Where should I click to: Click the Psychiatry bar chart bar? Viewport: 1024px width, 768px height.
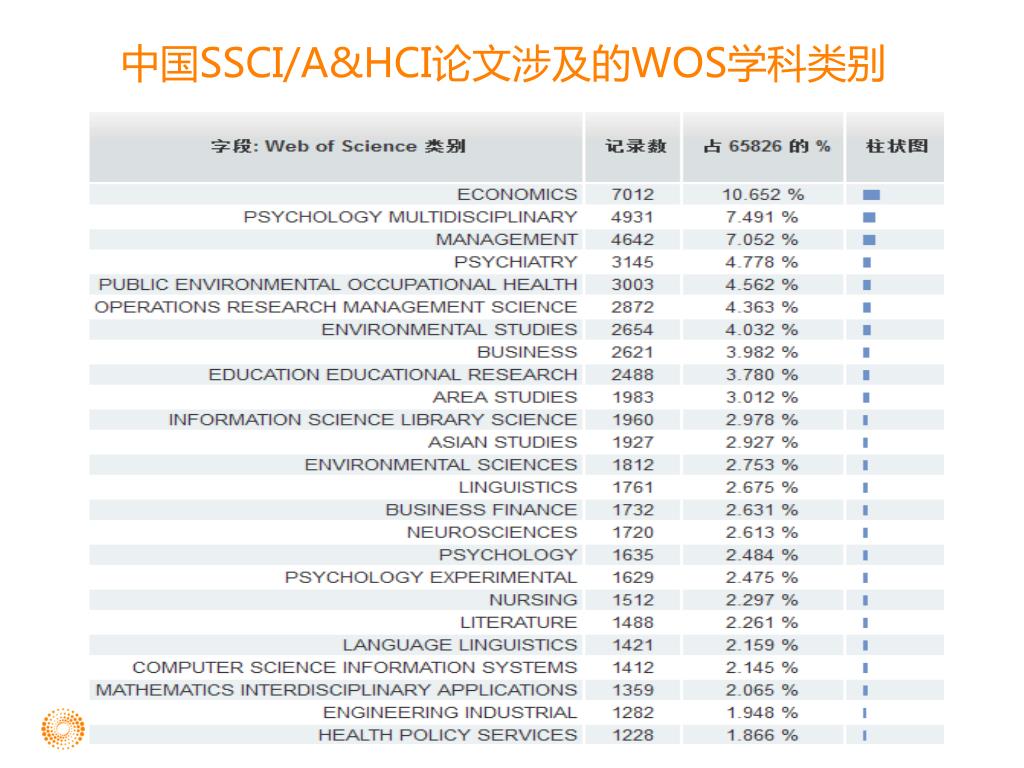point(867,263)
